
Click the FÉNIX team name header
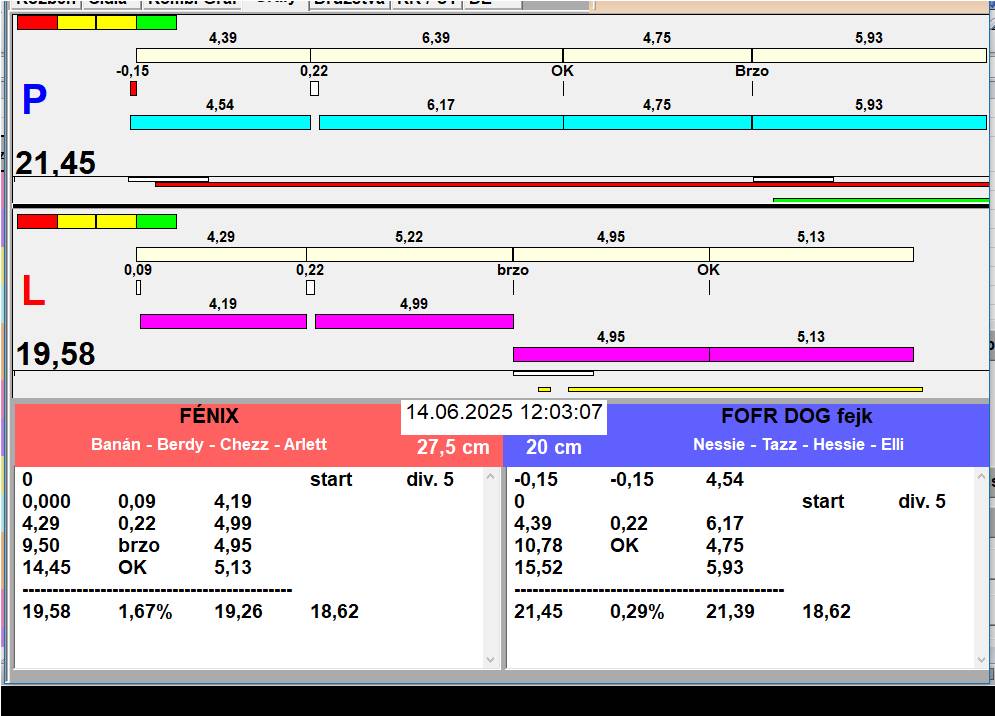[209, 417]
